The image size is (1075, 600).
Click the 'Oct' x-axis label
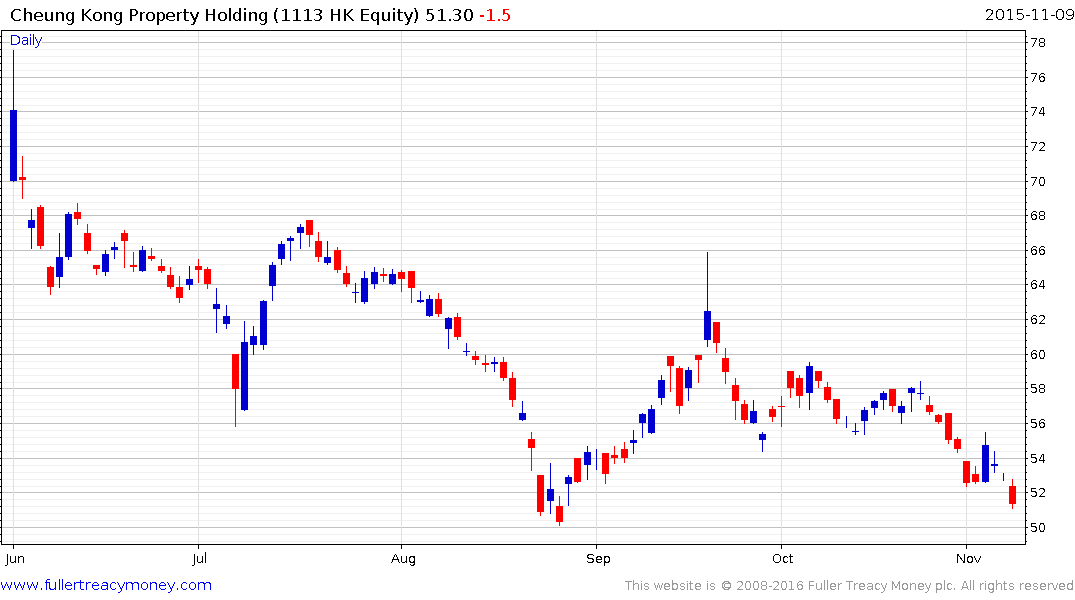coord(782,558)
